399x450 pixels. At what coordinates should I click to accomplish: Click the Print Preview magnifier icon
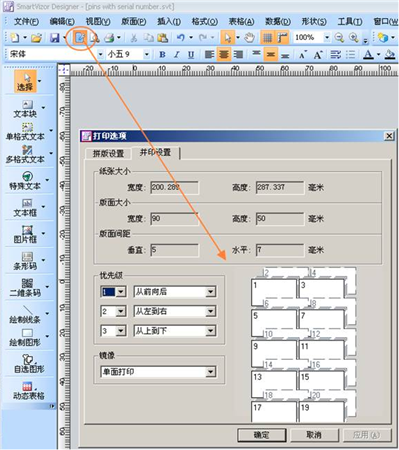pos(95,38)
